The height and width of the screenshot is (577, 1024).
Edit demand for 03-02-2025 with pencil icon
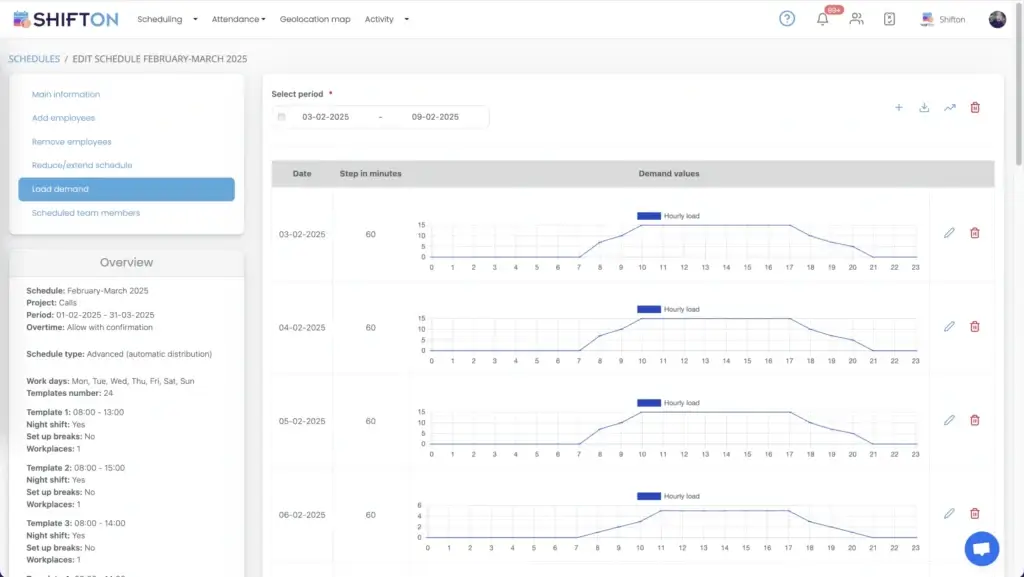(x=949, y=233)
